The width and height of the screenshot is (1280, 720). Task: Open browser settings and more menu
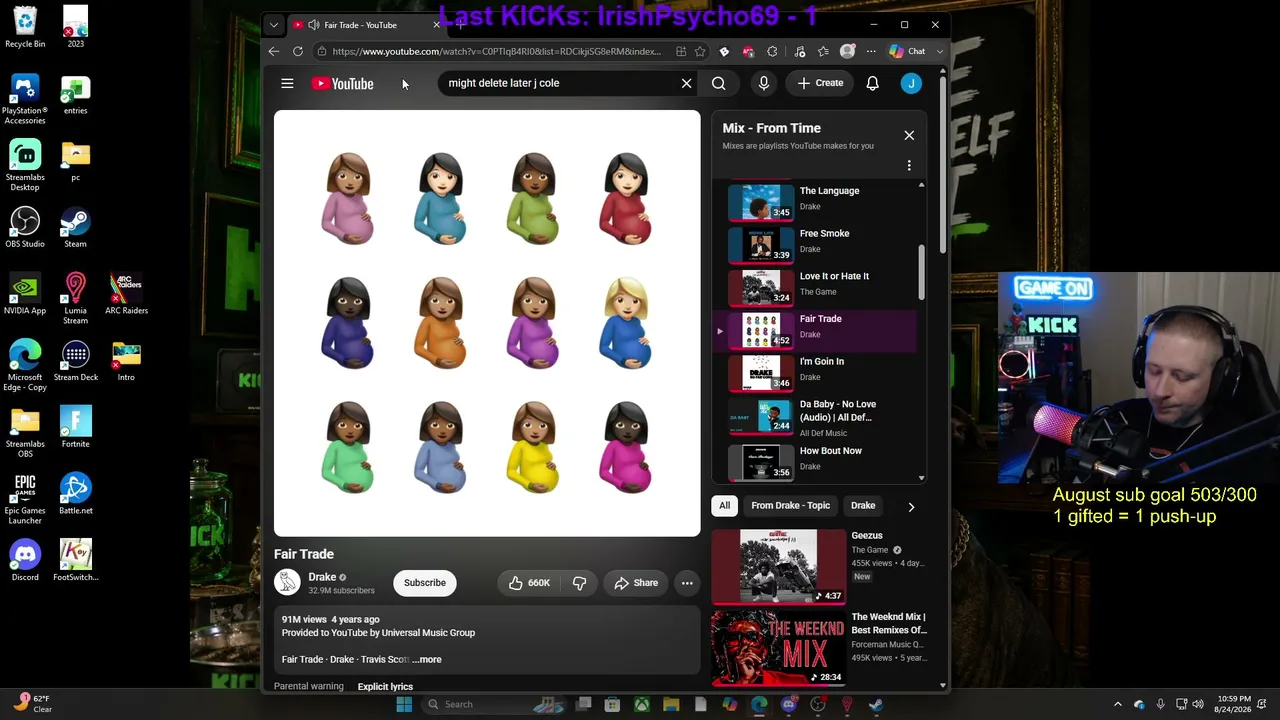coord(871,51)
